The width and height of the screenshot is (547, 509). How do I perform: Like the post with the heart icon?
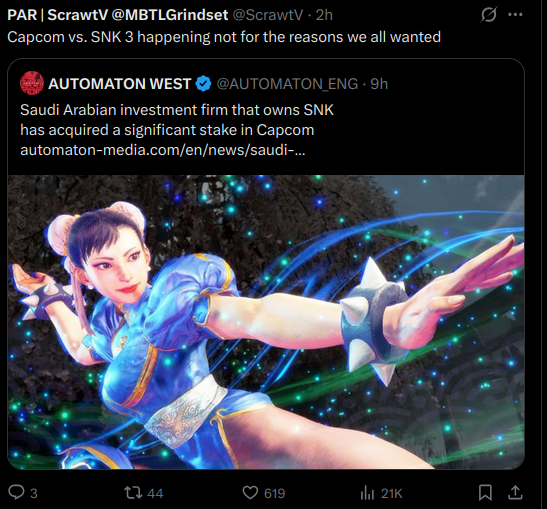(250, 493)
